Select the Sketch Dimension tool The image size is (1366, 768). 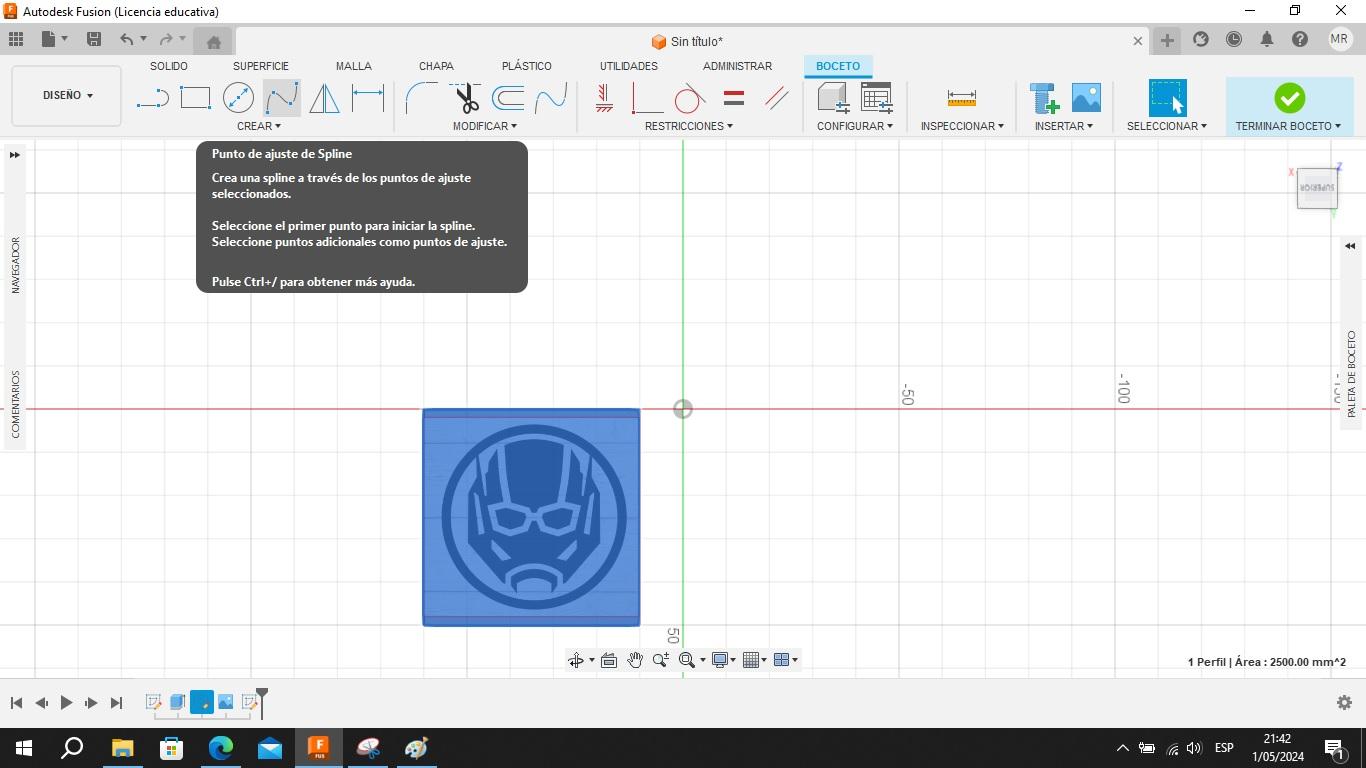pyautogui.click(x=367, y=98)
